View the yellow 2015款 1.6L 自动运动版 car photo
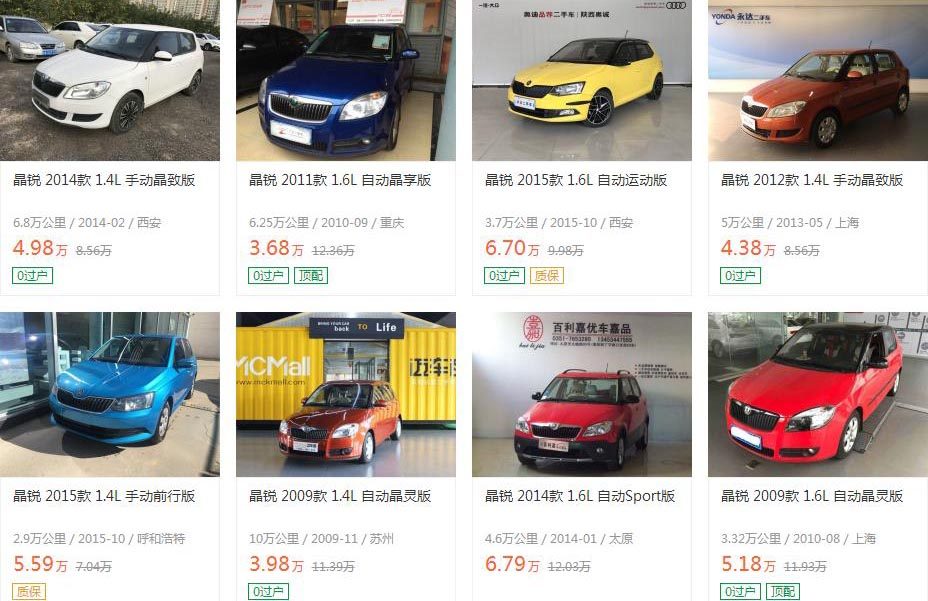The width and height of the screenshot is (928, 601). click(582, 80)
